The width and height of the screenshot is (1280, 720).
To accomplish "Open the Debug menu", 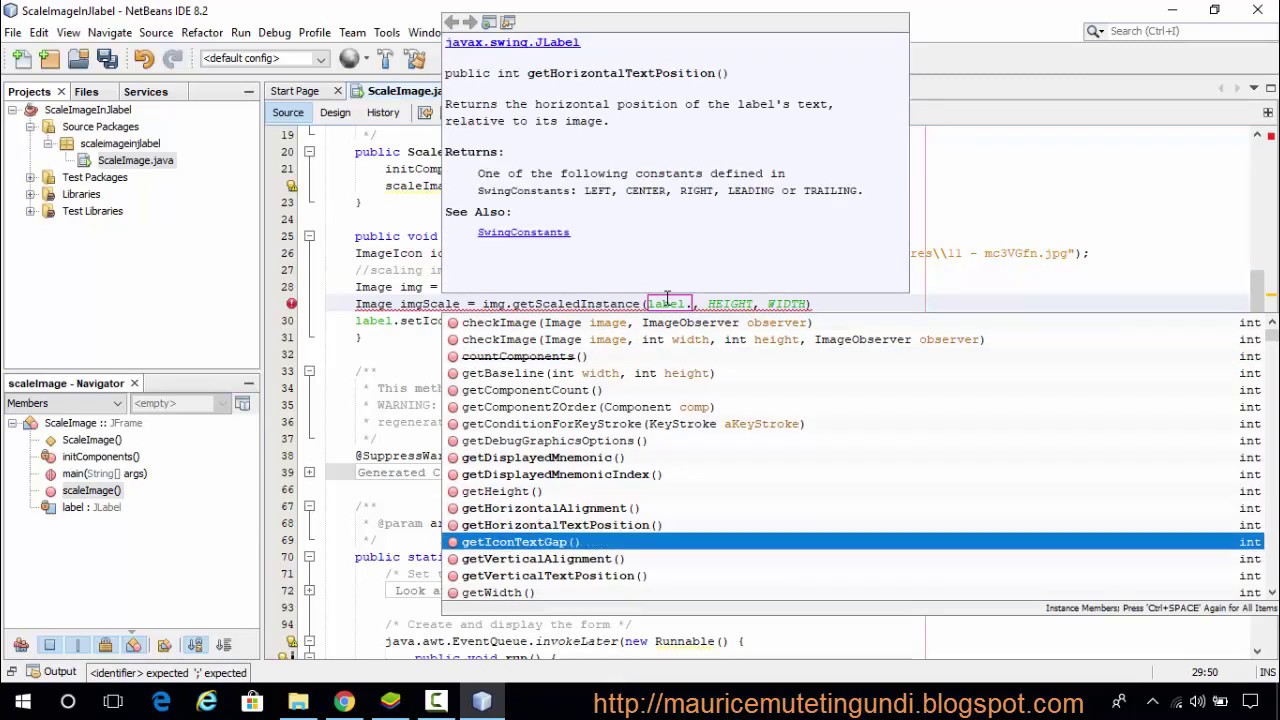I will (x=274, y=33).
